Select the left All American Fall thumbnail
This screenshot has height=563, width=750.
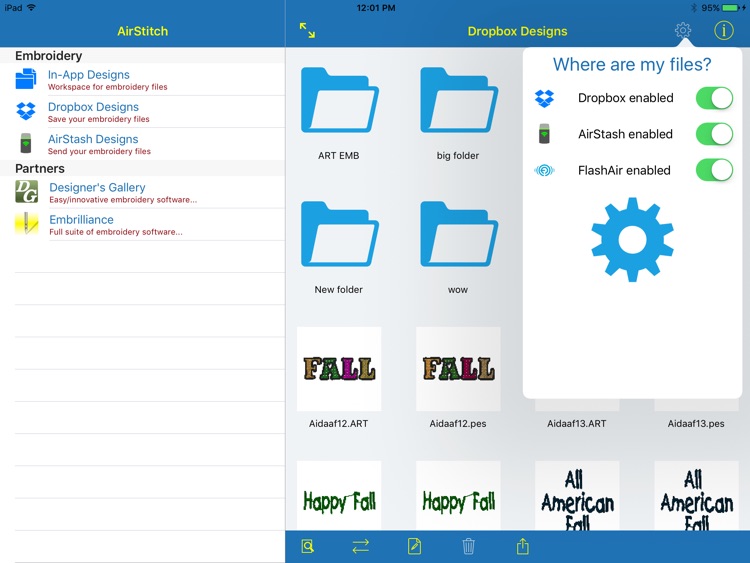tap(577, 495)
